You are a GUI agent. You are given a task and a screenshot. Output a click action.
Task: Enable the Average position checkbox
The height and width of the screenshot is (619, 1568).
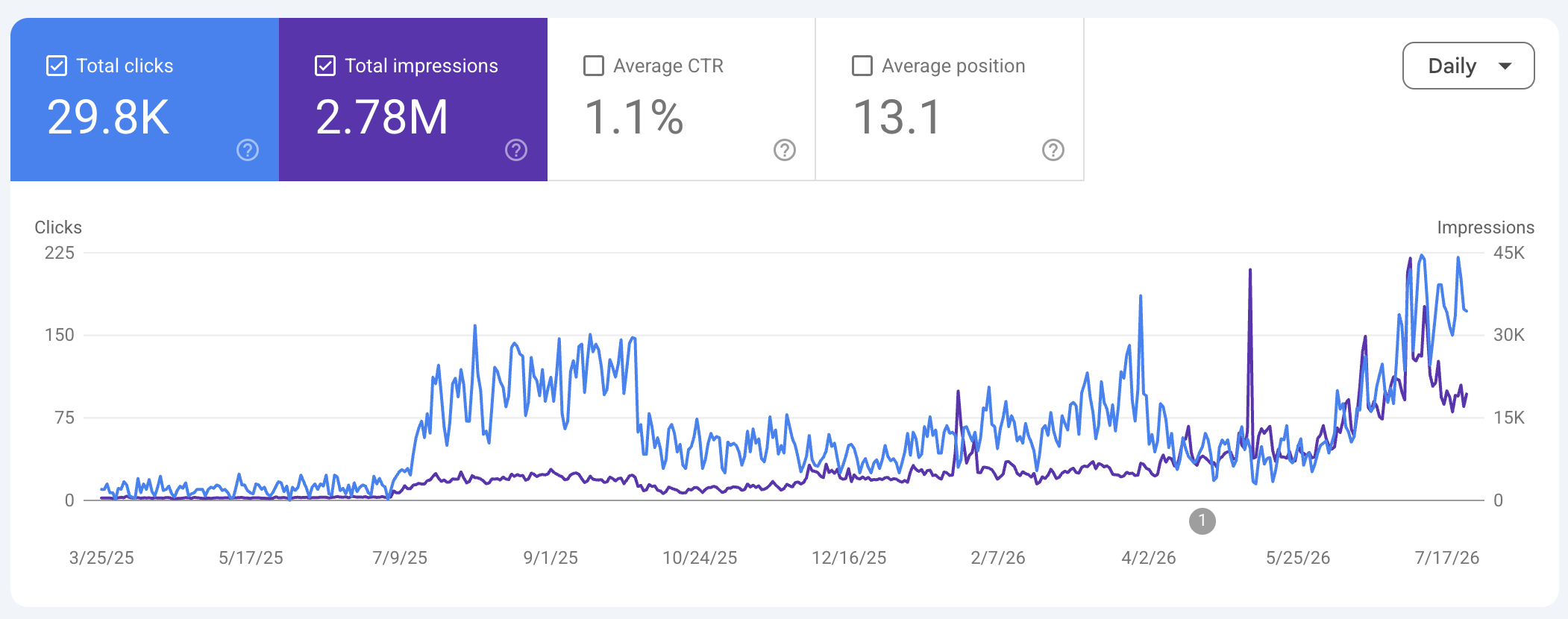click(x=862, y=66)
